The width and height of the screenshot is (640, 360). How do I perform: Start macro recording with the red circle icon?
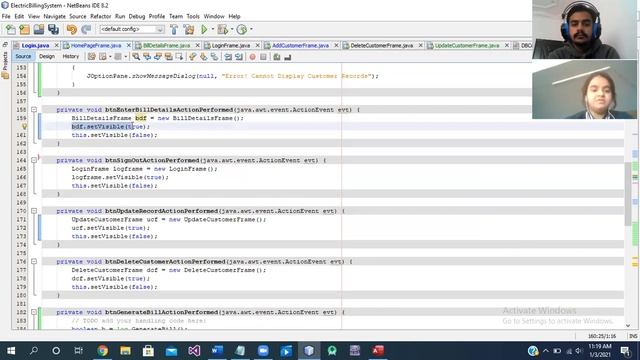coord(253,57)
